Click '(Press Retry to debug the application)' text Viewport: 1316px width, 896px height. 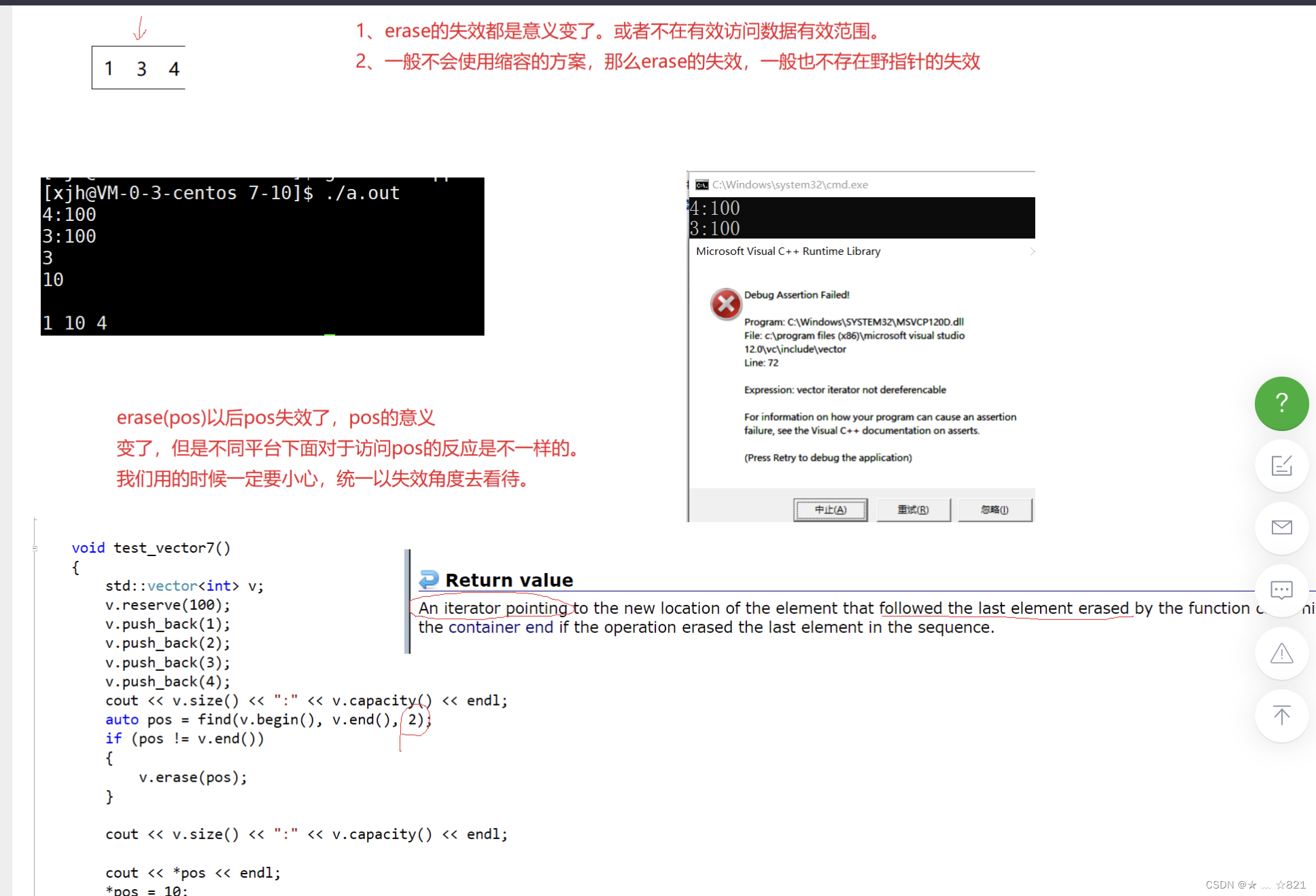(x=828, y=458)
